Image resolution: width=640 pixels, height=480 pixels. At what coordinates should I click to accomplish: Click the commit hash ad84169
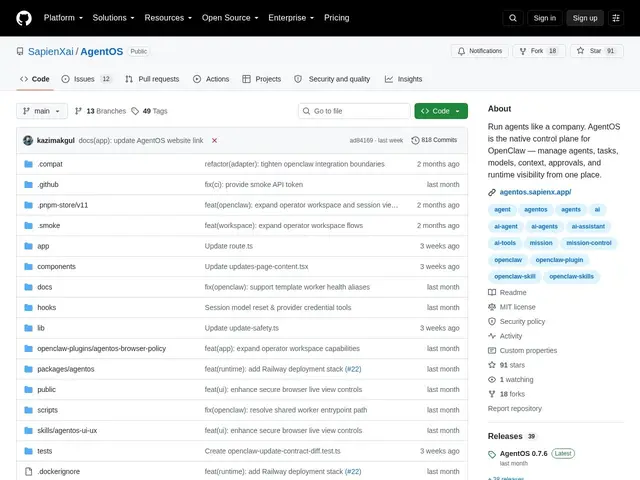(x=361, y=140)
